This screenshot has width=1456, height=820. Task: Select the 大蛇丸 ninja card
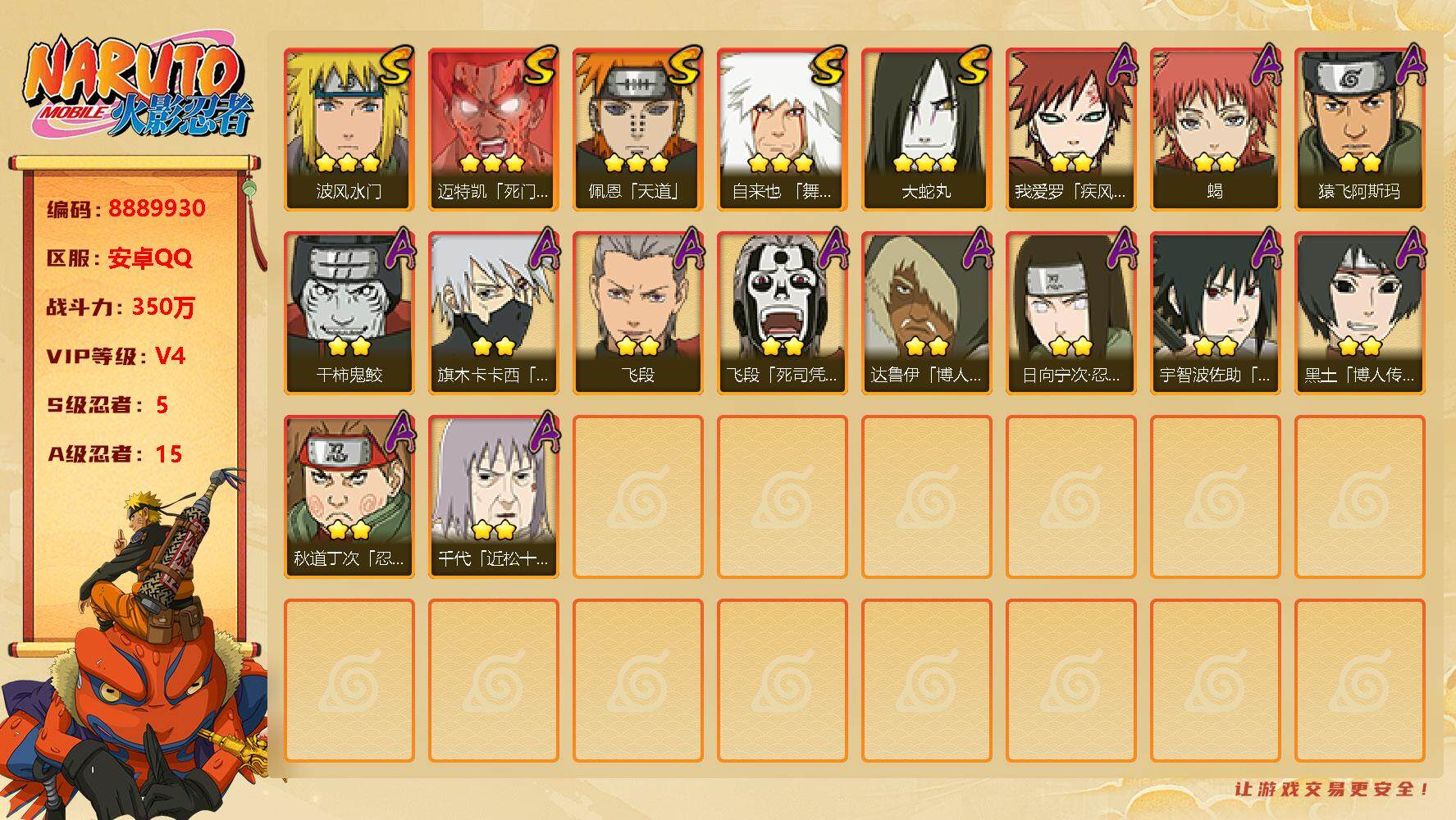click(927, 130)
